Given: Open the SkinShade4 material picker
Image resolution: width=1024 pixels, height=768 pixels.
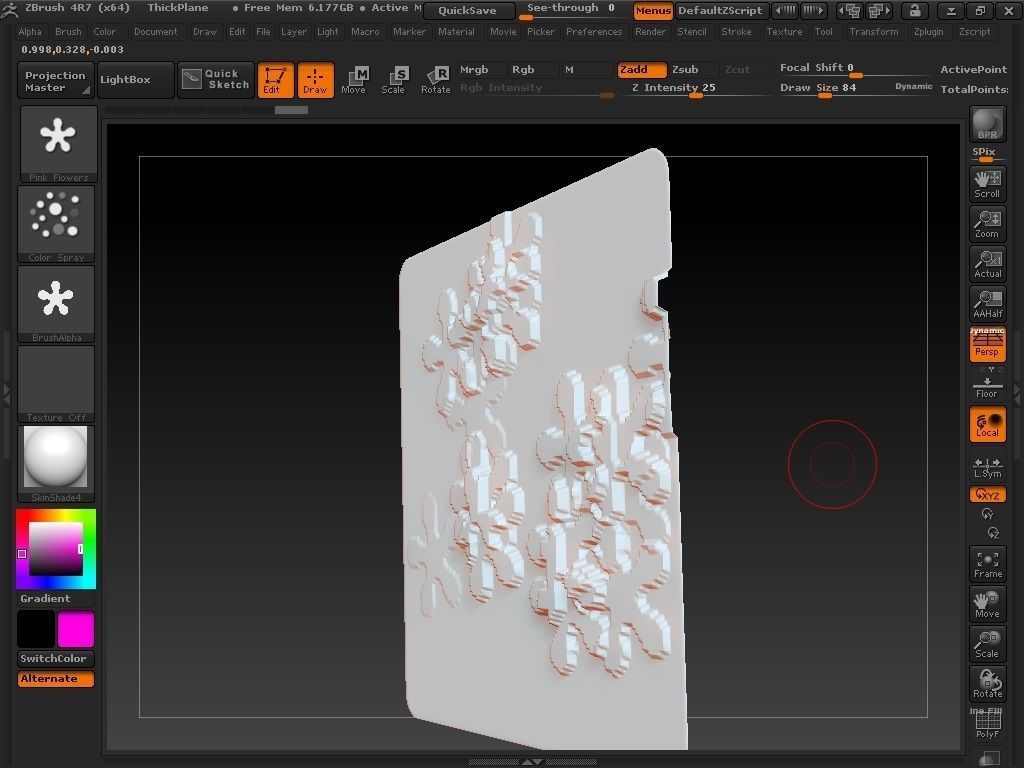Looking at the screenshot, I should [x=56, y=464].
